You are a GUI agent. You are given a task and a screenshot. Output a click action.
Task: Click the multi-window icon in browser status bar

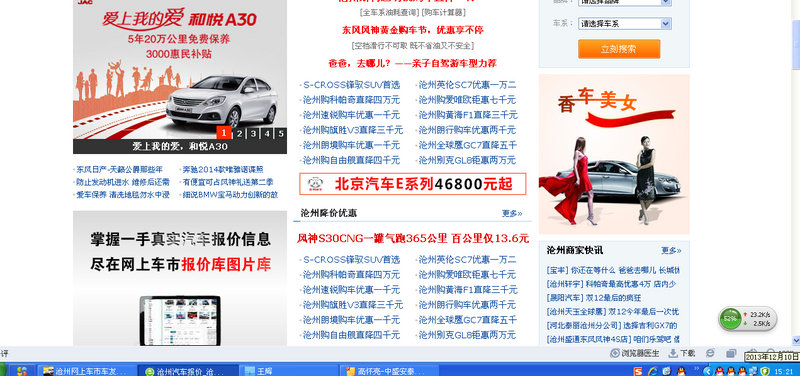(731, 353)
